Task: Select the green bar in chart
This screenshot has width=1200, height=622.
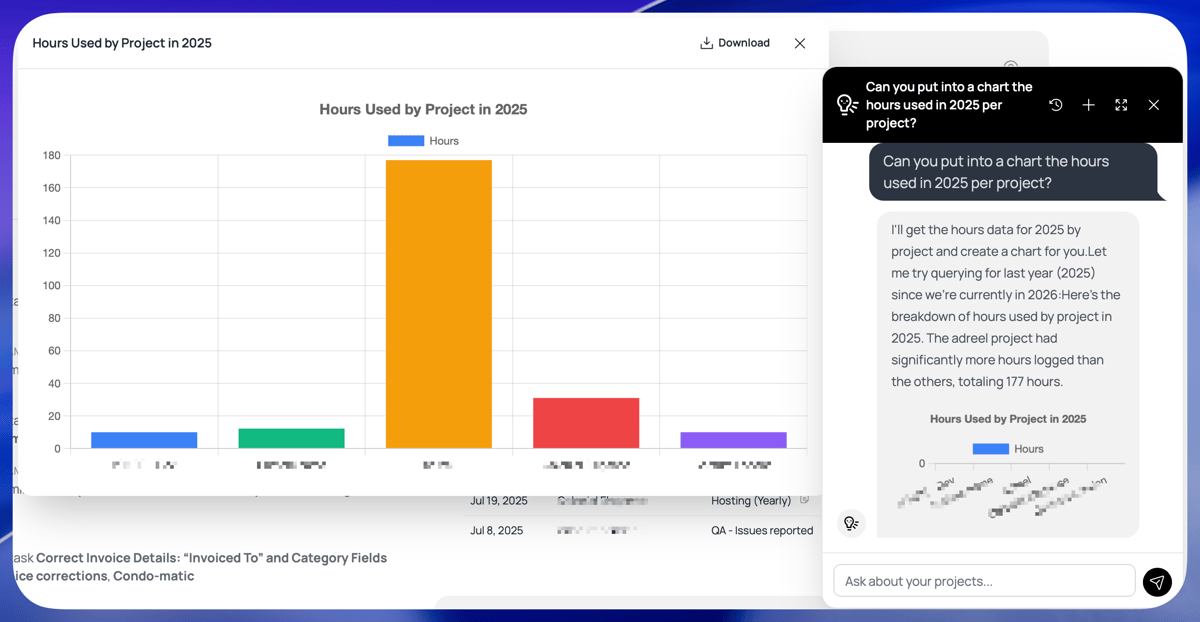Action: (292, 438)
